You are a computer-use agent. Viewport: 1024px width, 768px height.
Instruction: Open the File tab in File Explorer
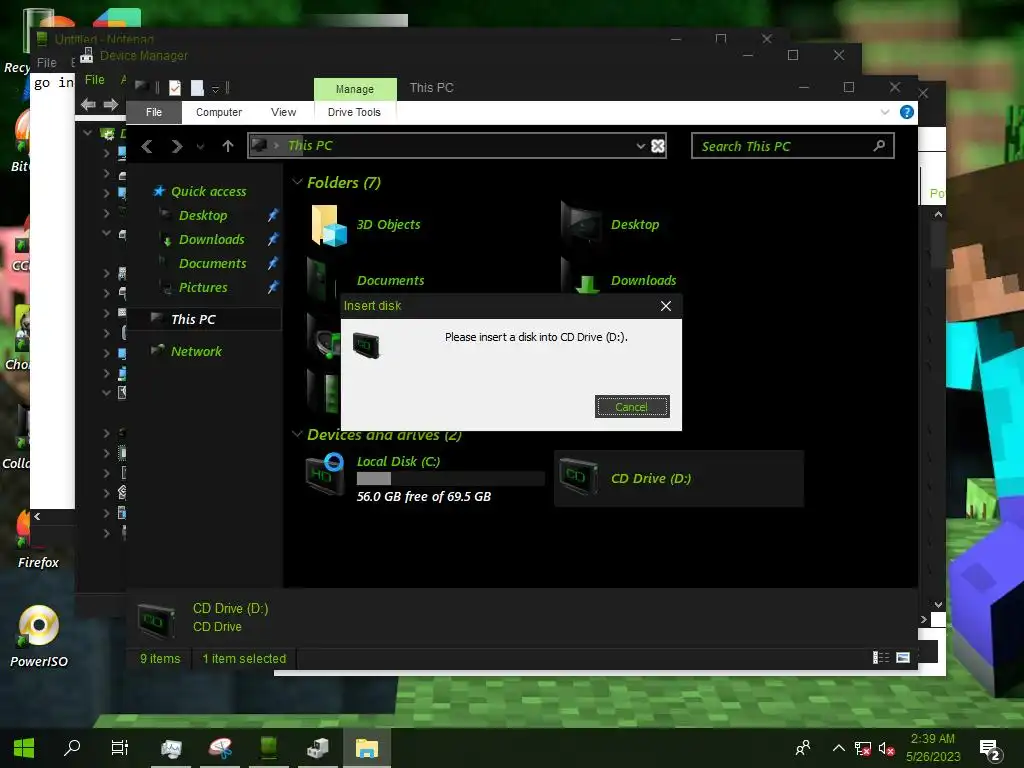pos(154,112)
